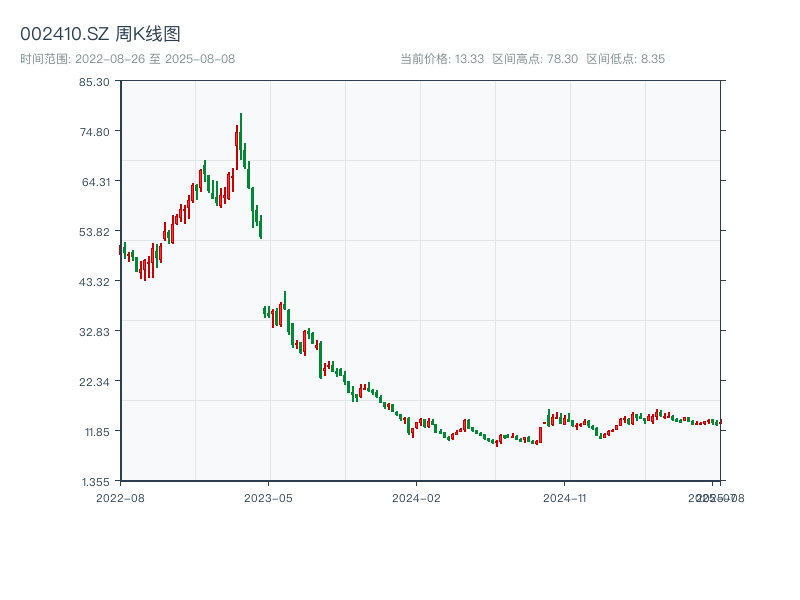The image size is (800, 600).
Task: Click the 002410.SZ 周K线图 chart title
Action: click(100, 35)
